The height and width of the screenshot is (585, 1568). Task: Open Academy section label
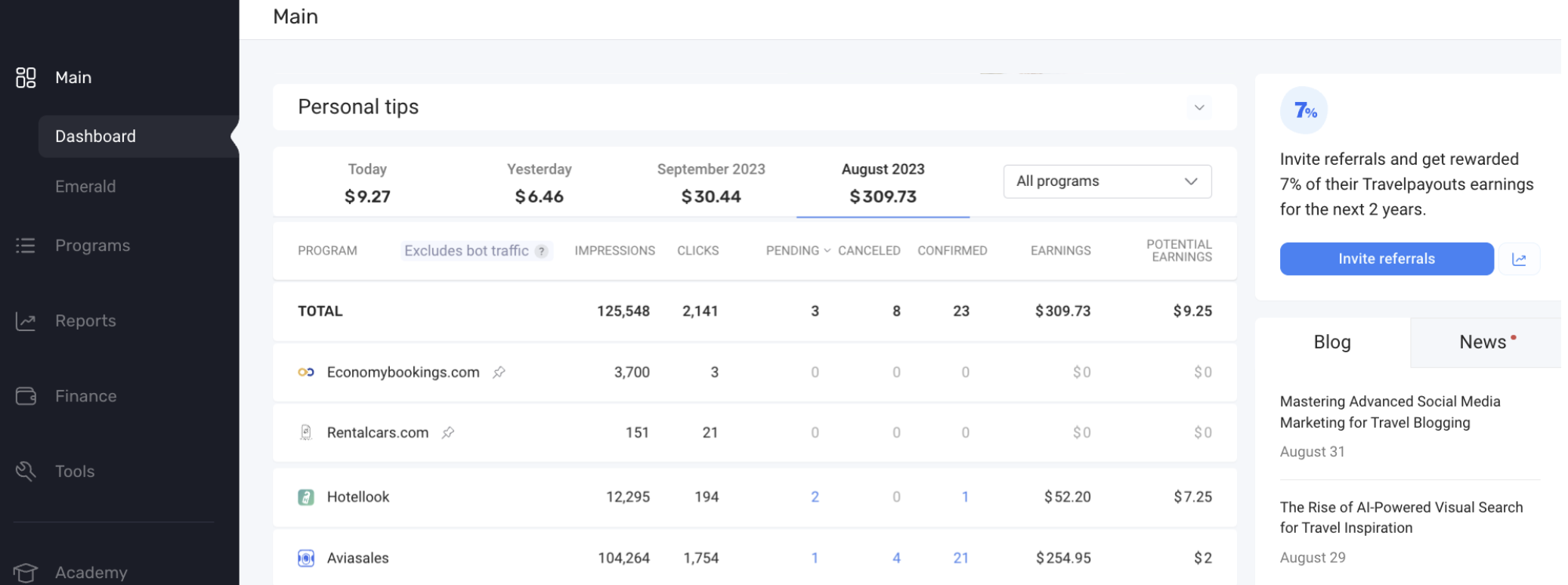[x=91, y=572]
